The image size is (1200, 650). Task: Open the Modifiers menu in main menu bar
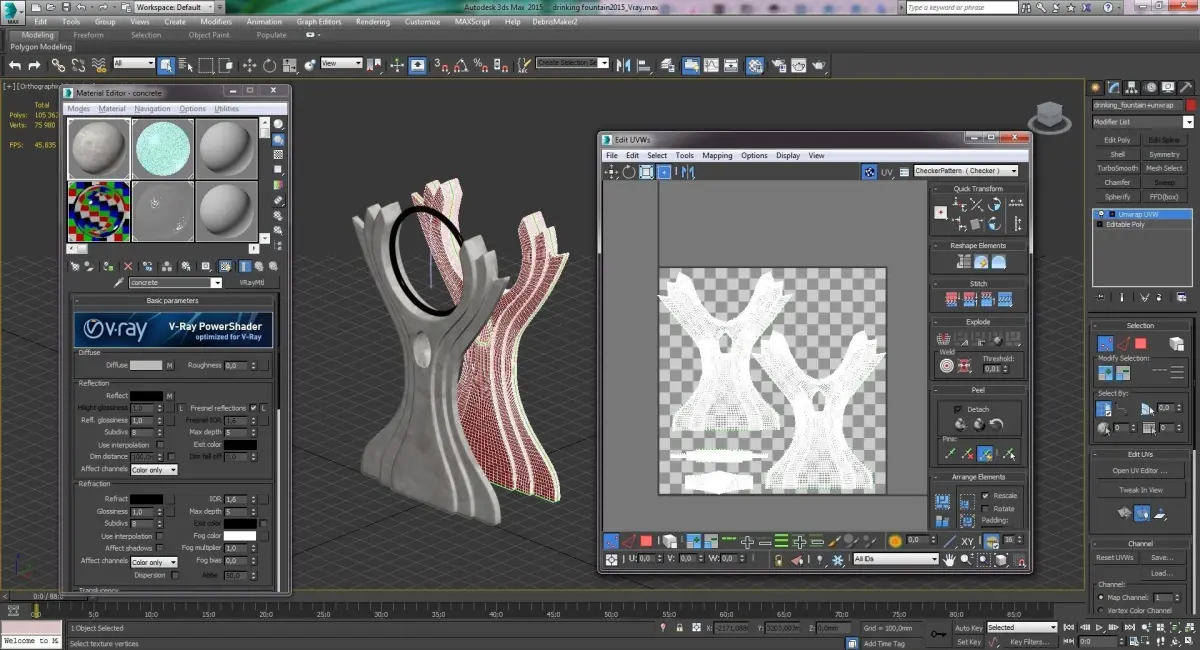216,21
